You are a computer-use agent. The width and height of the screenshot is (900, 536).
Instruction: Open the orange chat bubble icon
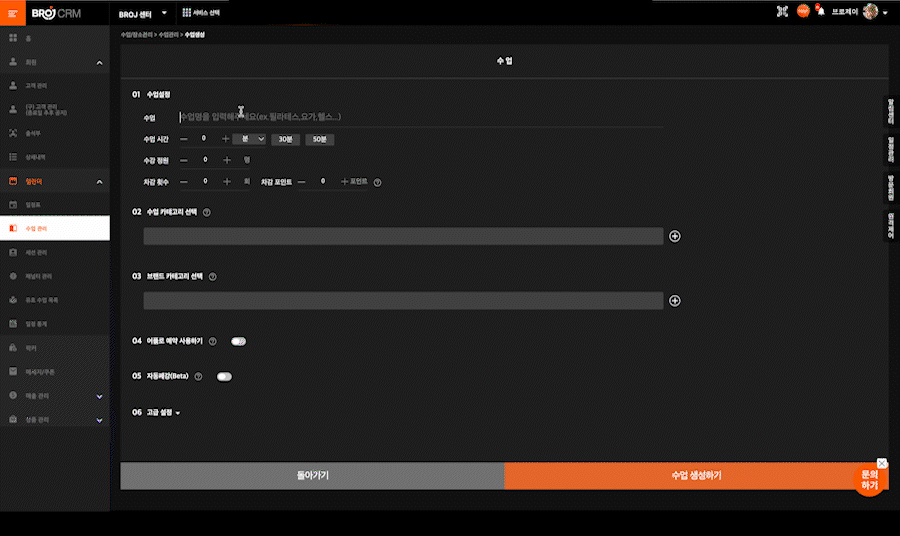pyautogui.click(x=803, y=11)
